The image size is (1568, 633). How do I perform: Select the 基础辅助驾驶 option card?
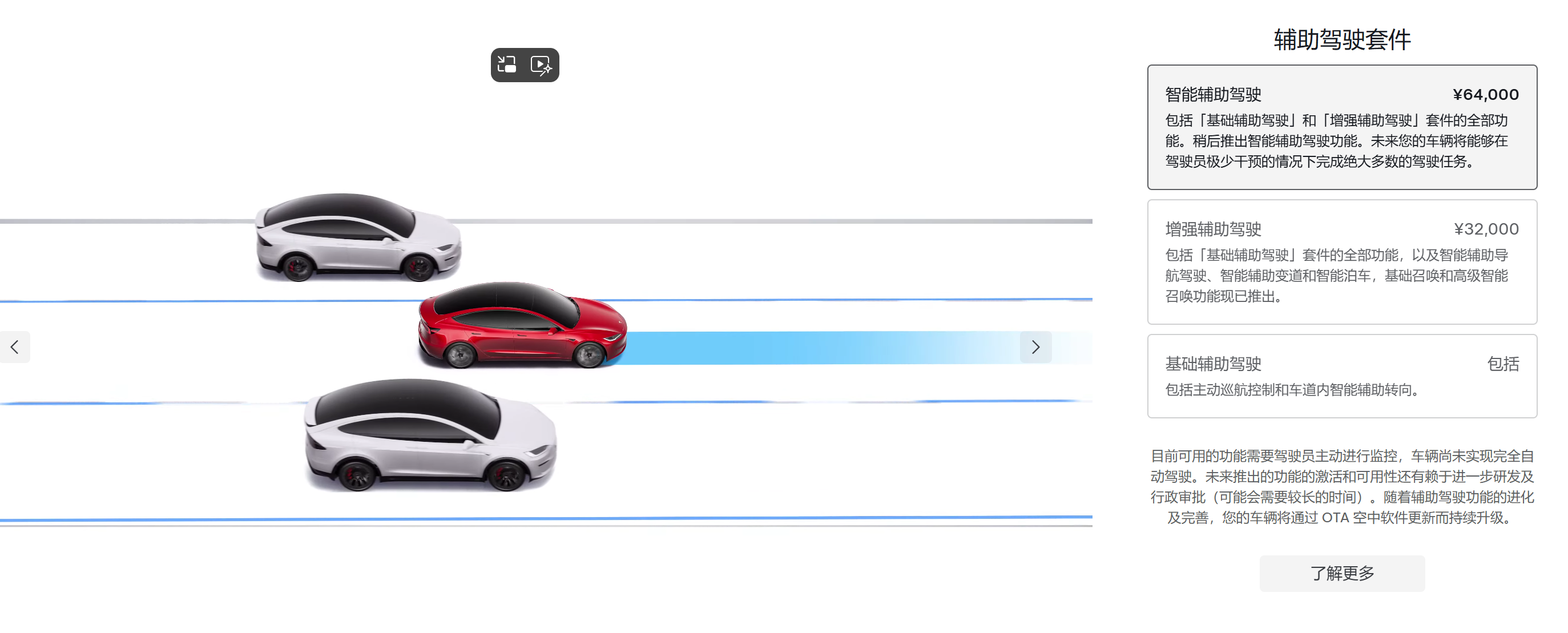tap(1341, 376)
